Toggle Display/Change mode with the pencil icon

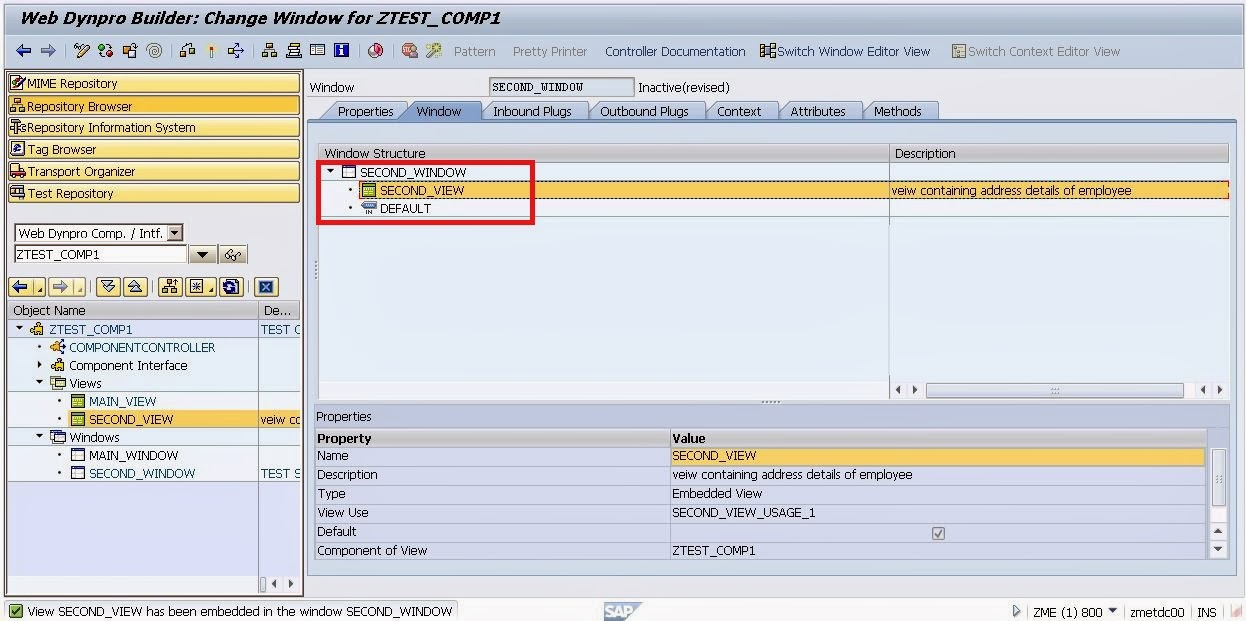[x=81, y=51]
